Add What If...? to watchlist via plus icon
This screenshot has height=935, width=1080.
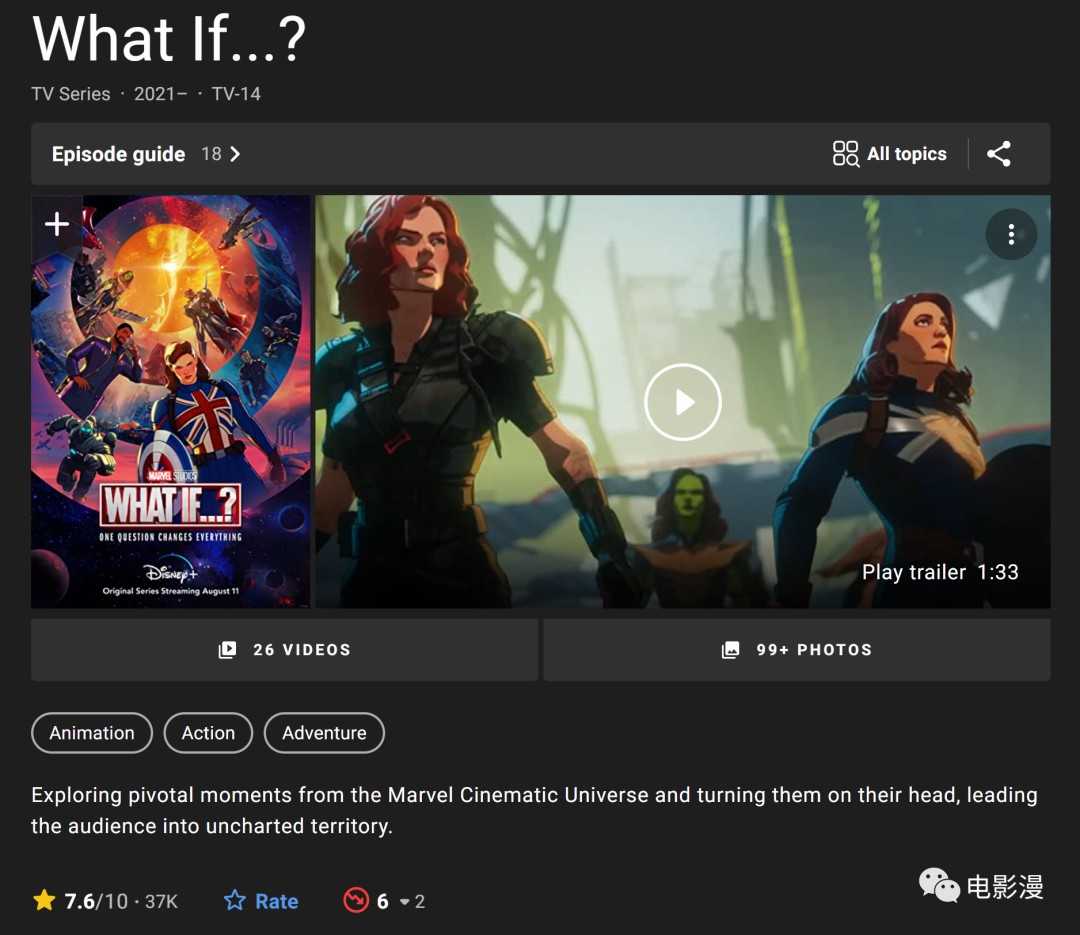pos(56,224)
